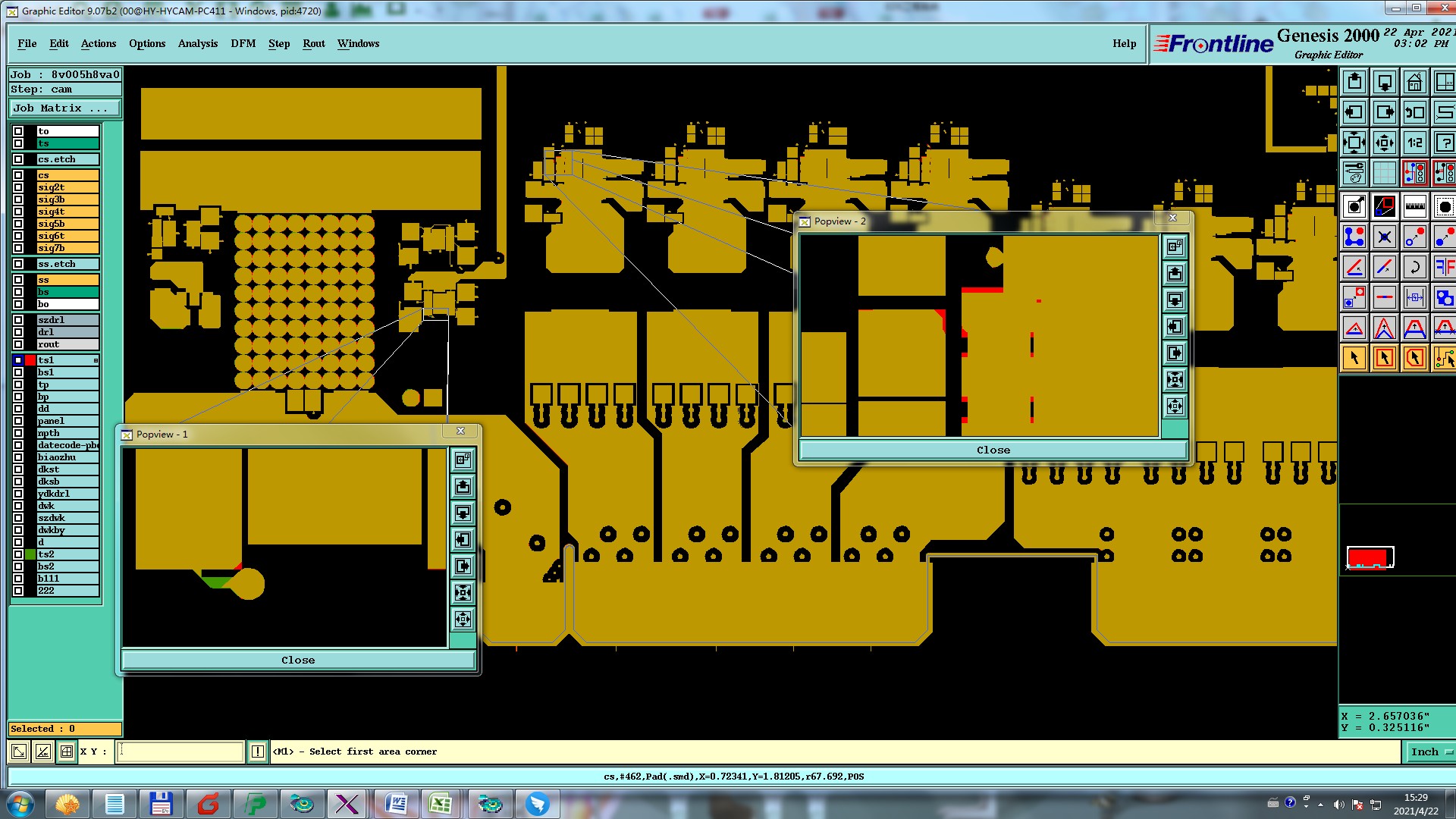Enable the panel layer checkbox
Screen dimensions: 1456x819
click(x=18, y=421)
